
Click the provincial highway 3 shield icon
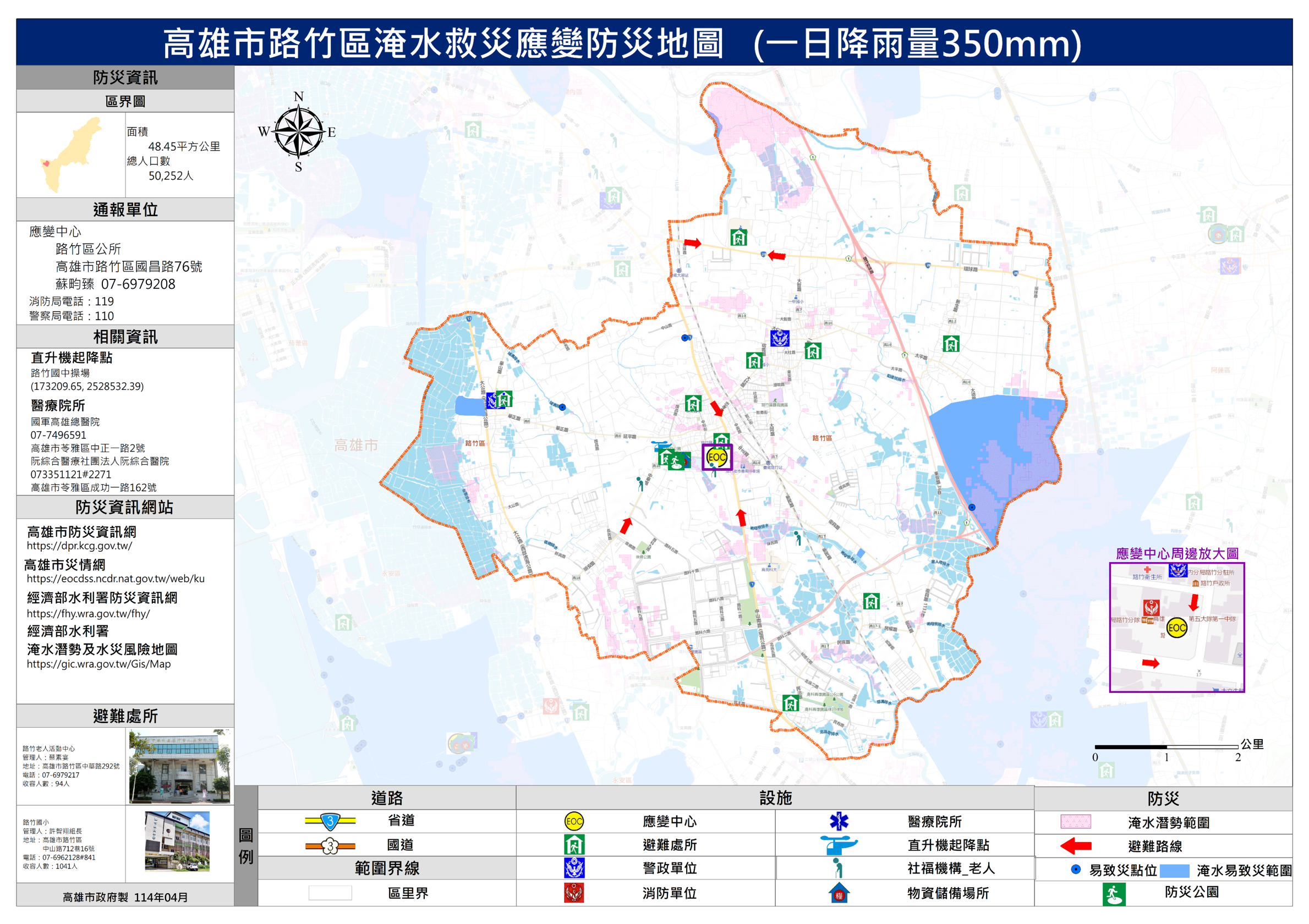[330, 821]
